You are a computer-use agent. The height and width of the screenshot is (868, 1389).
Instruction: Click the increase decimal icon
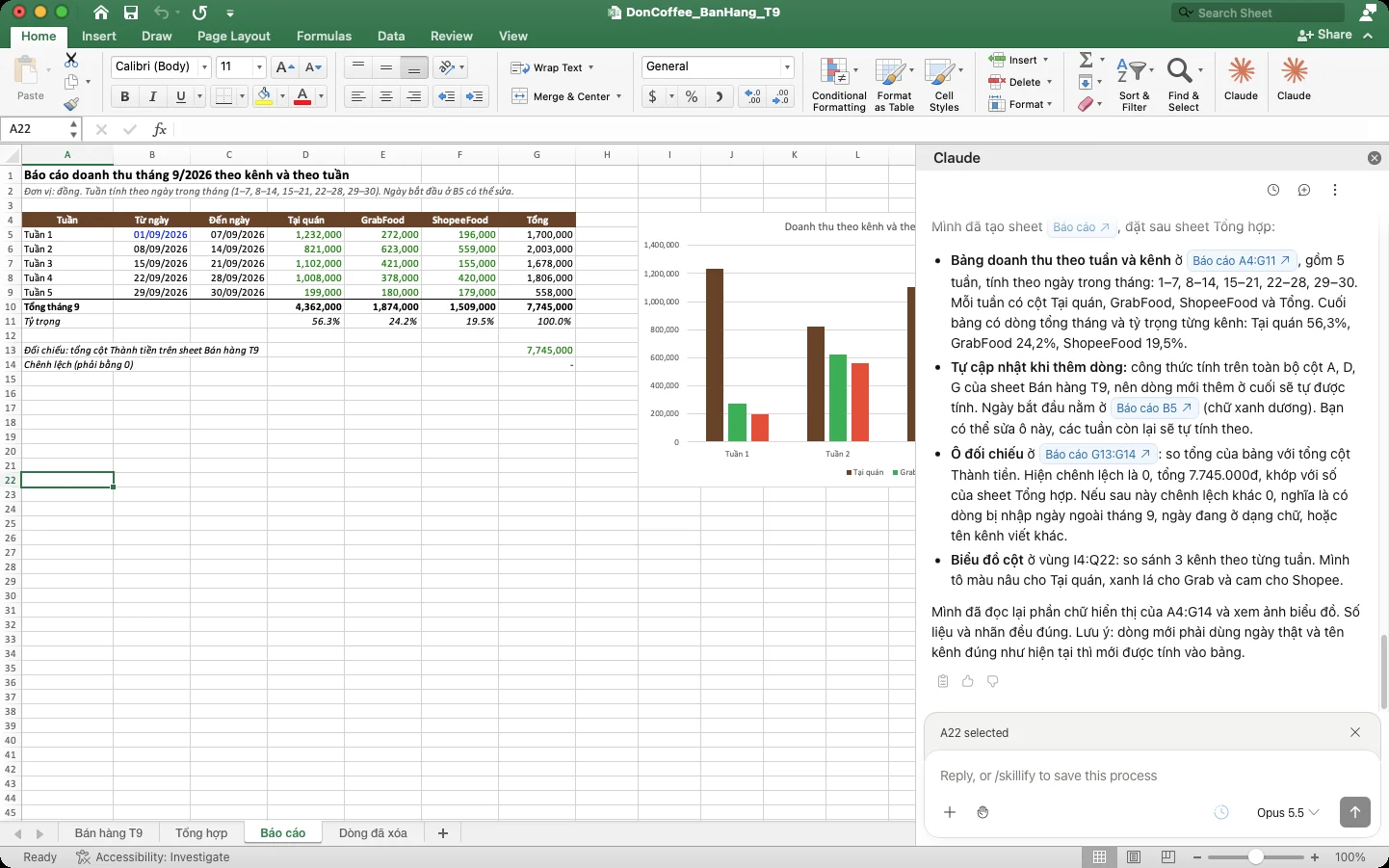pyautogui.click(x=752, y=96)
